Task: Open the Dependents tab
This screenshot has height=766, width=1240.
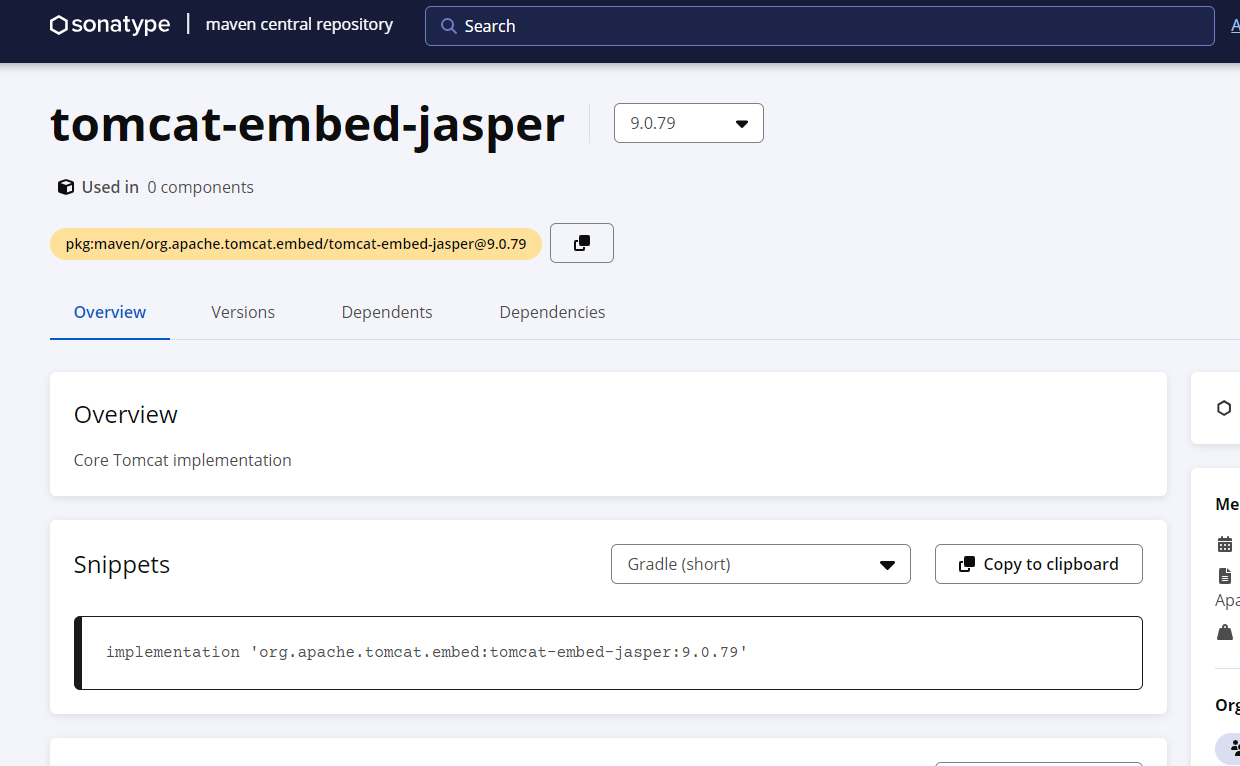Action: [x=387, y=312]
